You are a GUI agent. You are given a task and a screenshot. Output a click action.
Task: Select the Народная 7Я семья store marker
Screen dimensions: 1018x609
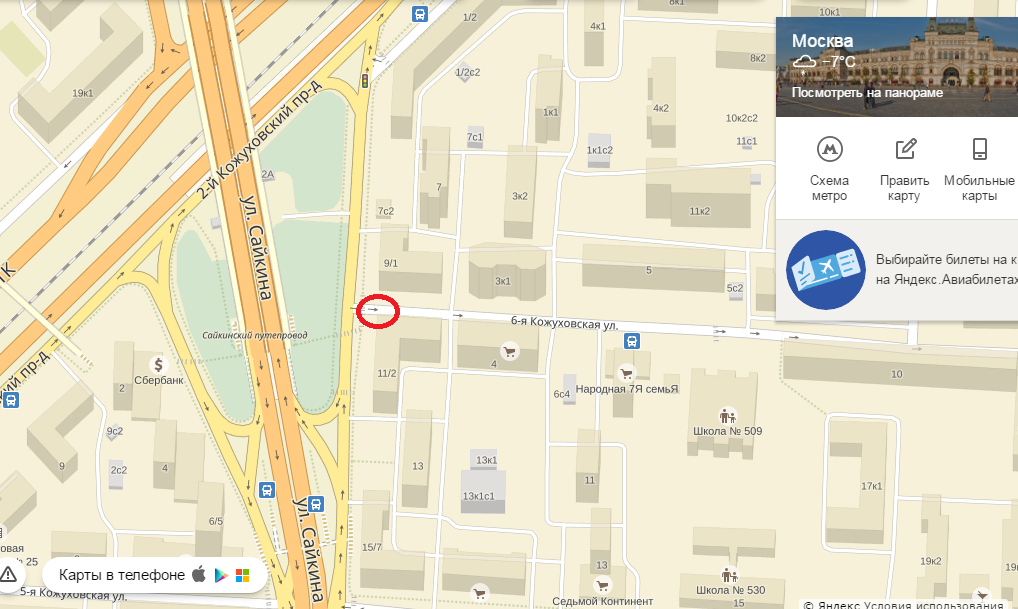click(627, 373)
